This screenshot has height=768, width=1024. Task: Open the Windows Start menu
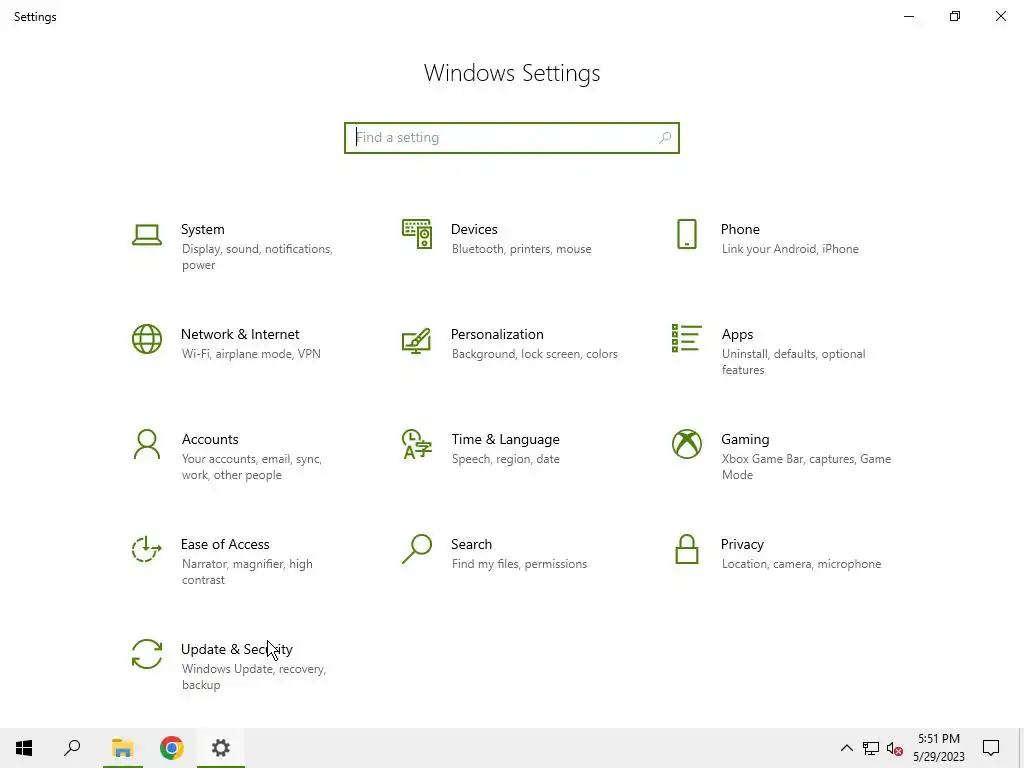24,748
